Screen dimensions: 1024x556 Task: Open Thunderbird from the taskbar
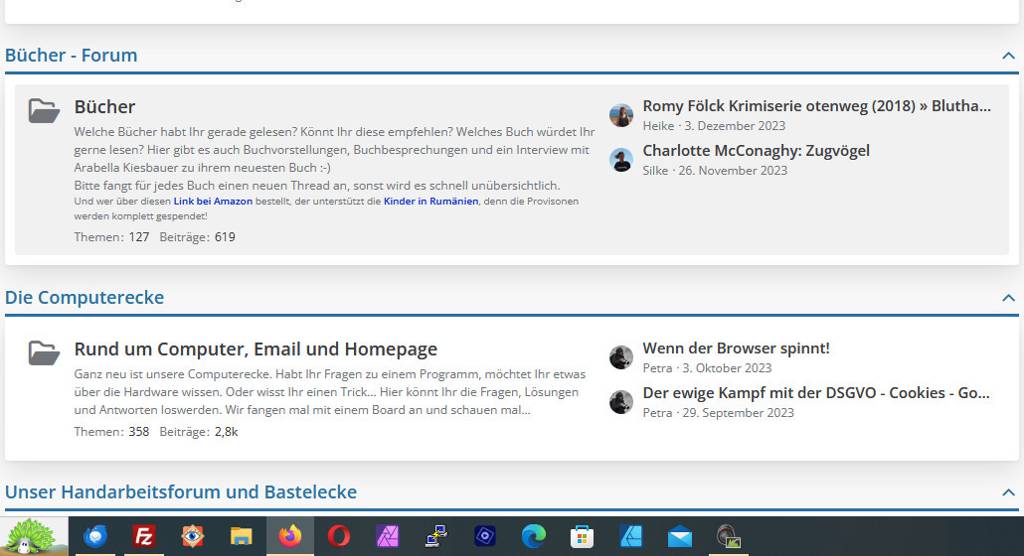click(96, 536)
